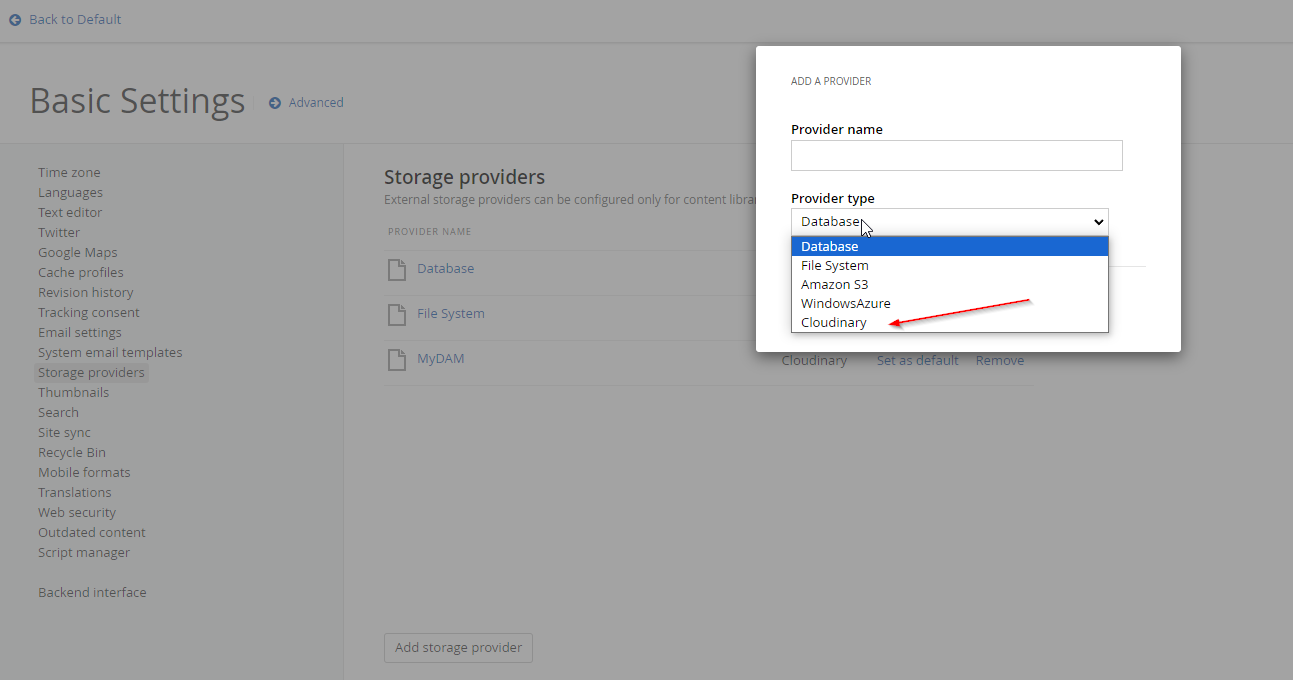Open Revision history settings
1293x680 pixels.
[86, 293]
